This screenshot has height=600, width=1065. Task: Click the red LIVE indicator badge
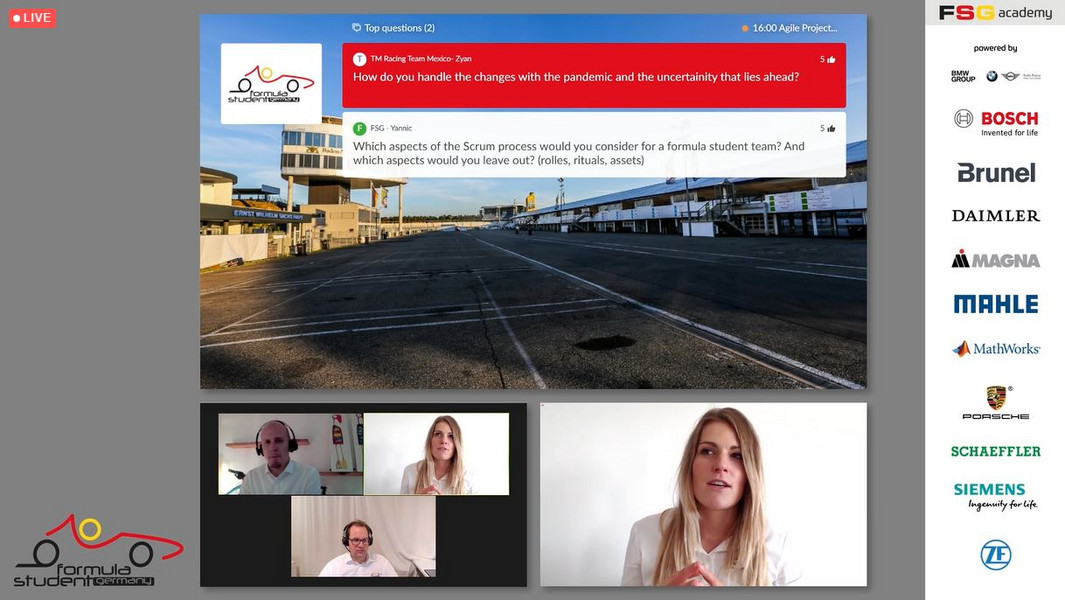point(32,18)
